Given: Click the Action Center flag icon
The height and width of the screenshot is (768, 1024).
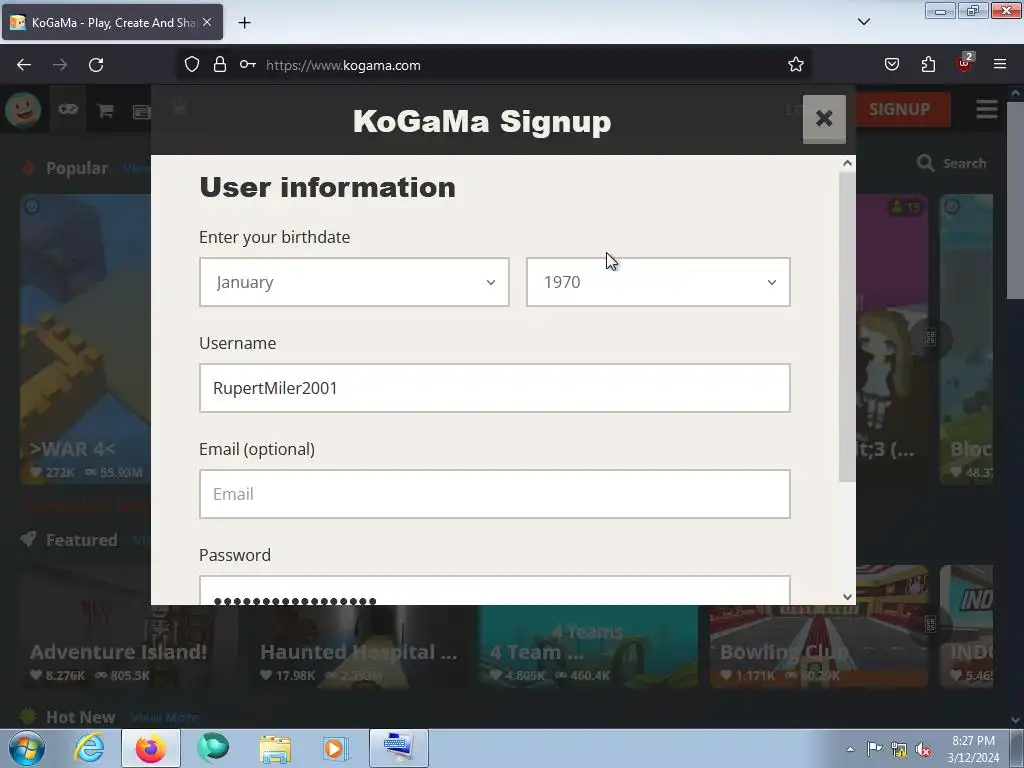Looking at the screenshot, I should point(874,749).
